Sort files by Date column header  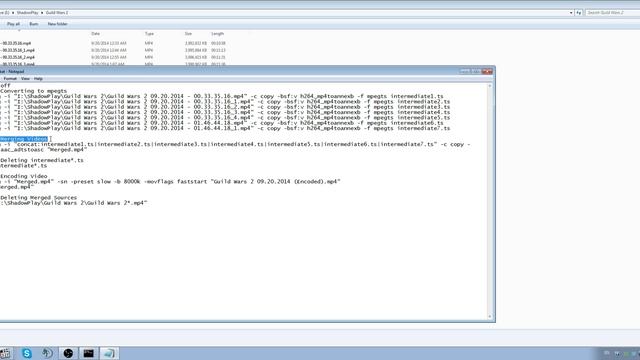(96, 33)
